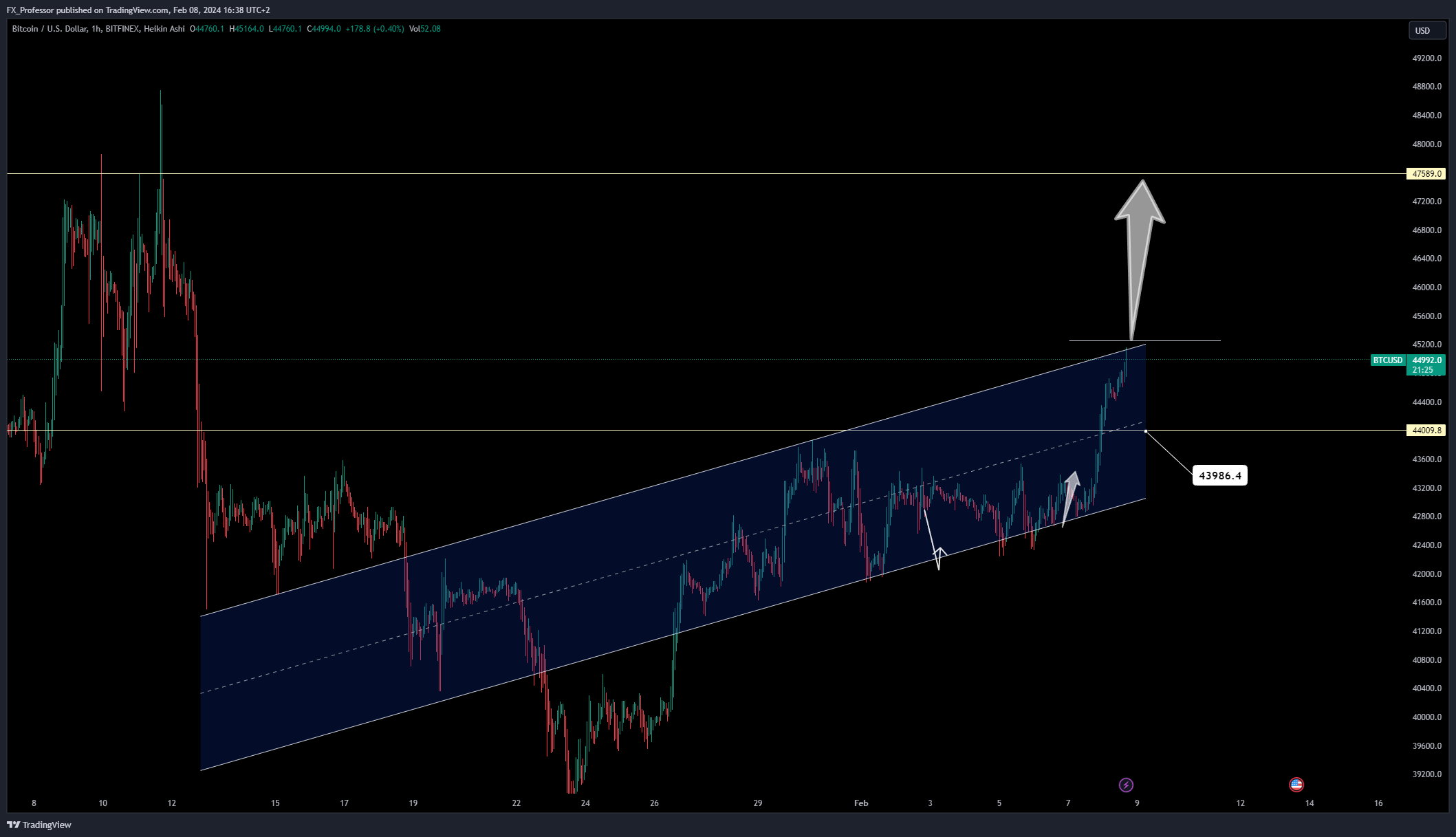Click the close value C44994.0
The image size is (1456, 837).
pos(324,29)
